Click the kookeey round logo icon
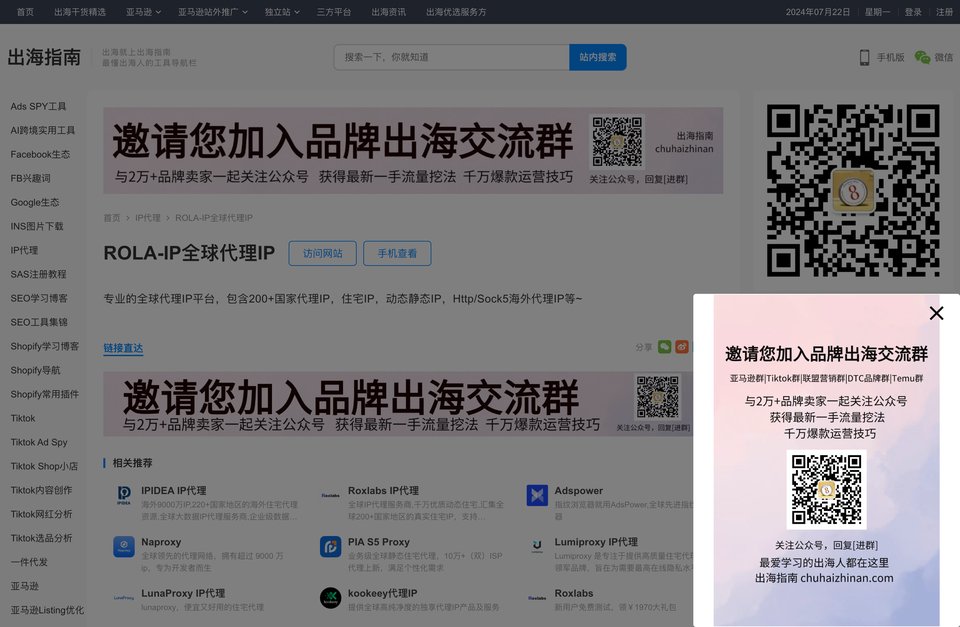 click(x=331, y=598)
